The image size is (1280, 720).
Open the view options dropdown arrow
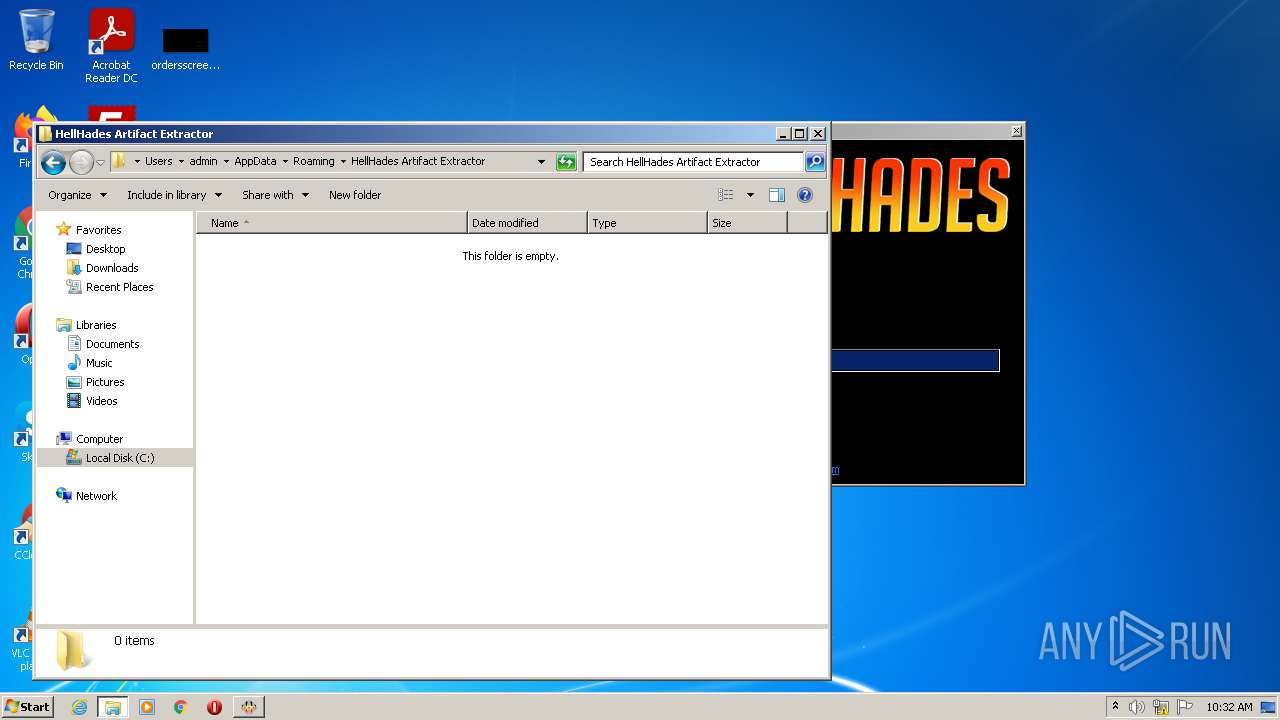tap(750, 195)
